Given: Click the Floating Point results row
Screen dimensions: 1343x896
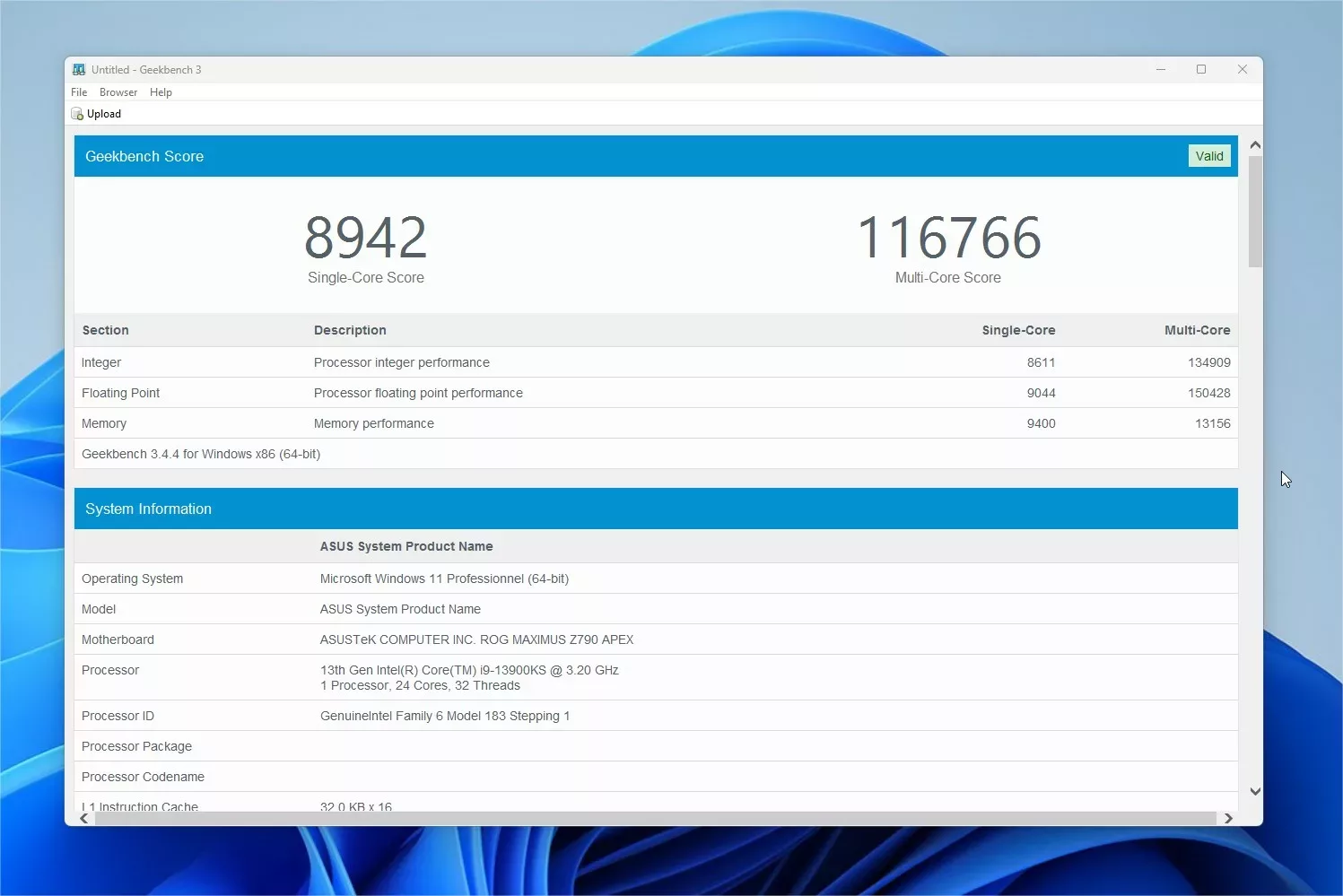Looking at the screenshot, I should pos(655,393).
